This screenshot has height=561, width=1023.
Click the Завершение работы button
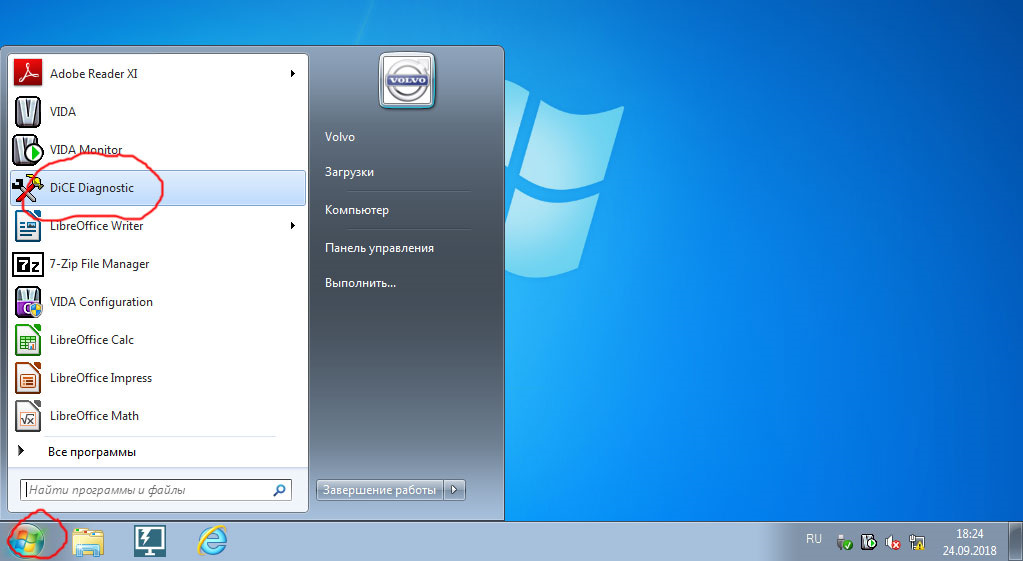(x=380, y=490)
